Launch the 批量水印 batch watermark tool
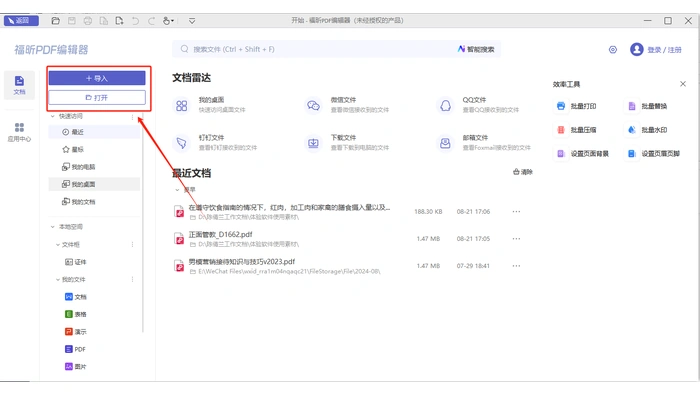The width and height of the screenshot is (700, 395). pyautogui.click(x=647, y=130)
